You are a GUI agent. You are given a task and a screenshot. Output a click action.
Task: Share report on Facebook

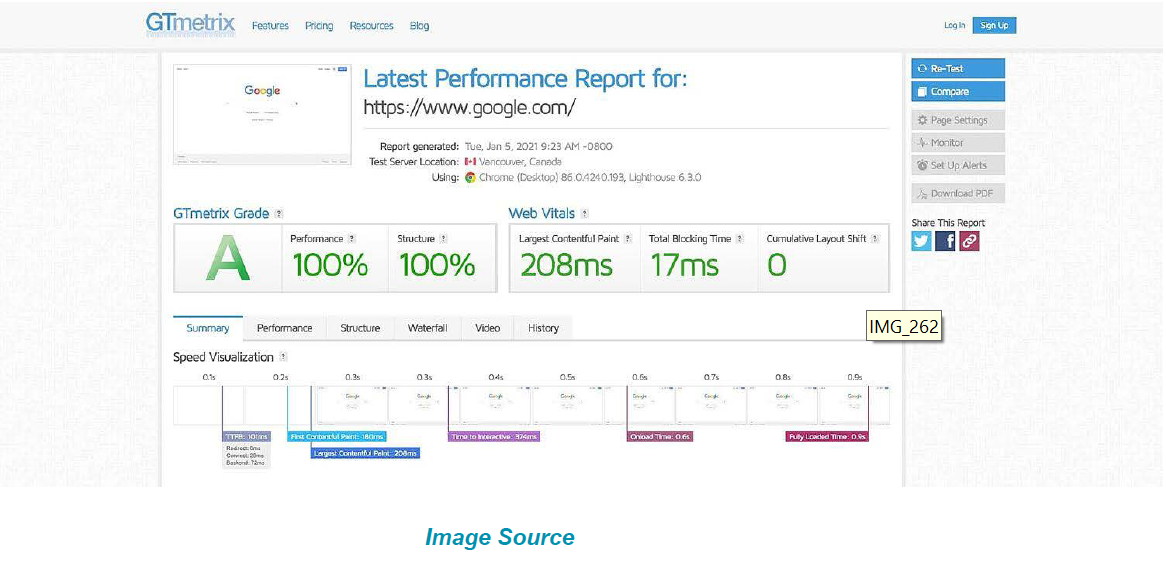945,241
